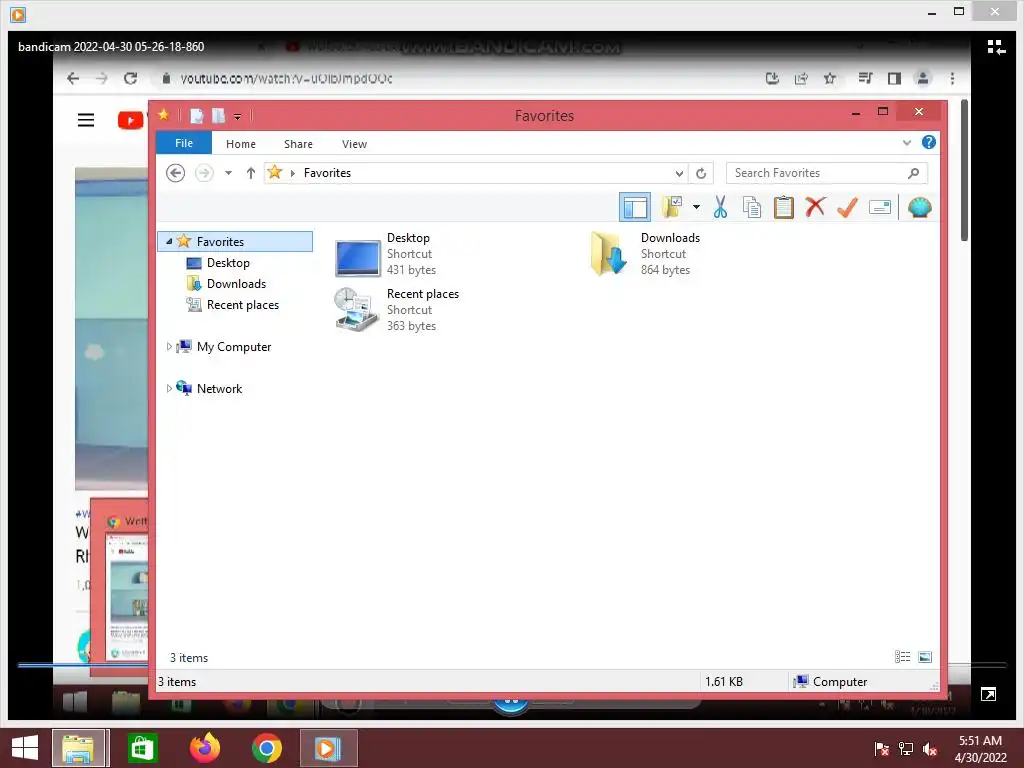Open File Explorer from taskbar

79,748
